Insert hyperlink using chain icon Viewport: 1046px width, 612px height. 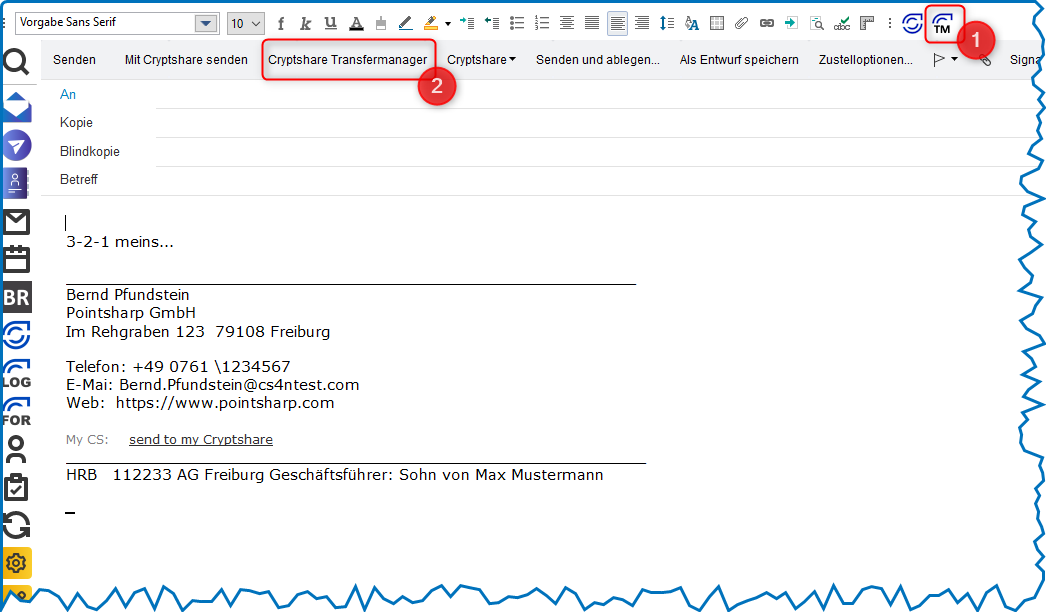pos(766,23)
